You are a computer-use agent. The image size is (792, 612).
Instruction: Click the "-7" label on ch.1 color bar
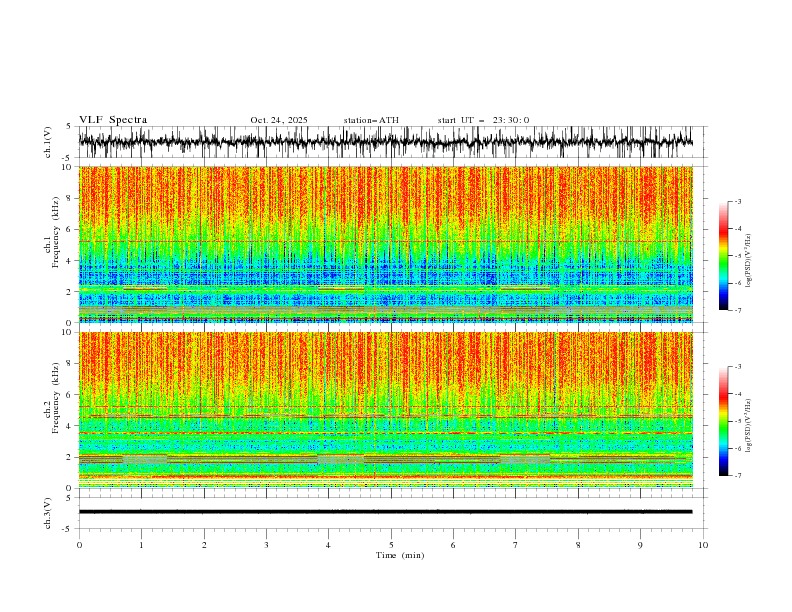click(x=738, y=311)
